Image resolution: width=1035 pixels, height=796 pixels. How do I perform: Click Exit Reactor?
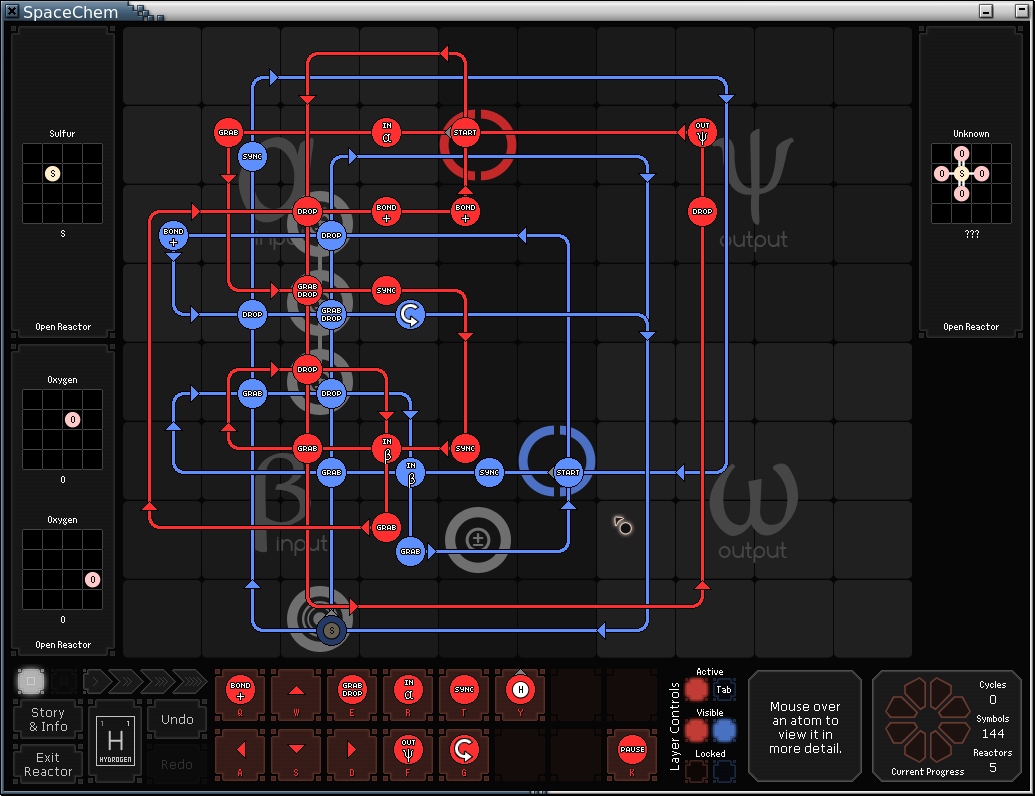point(48,764)
